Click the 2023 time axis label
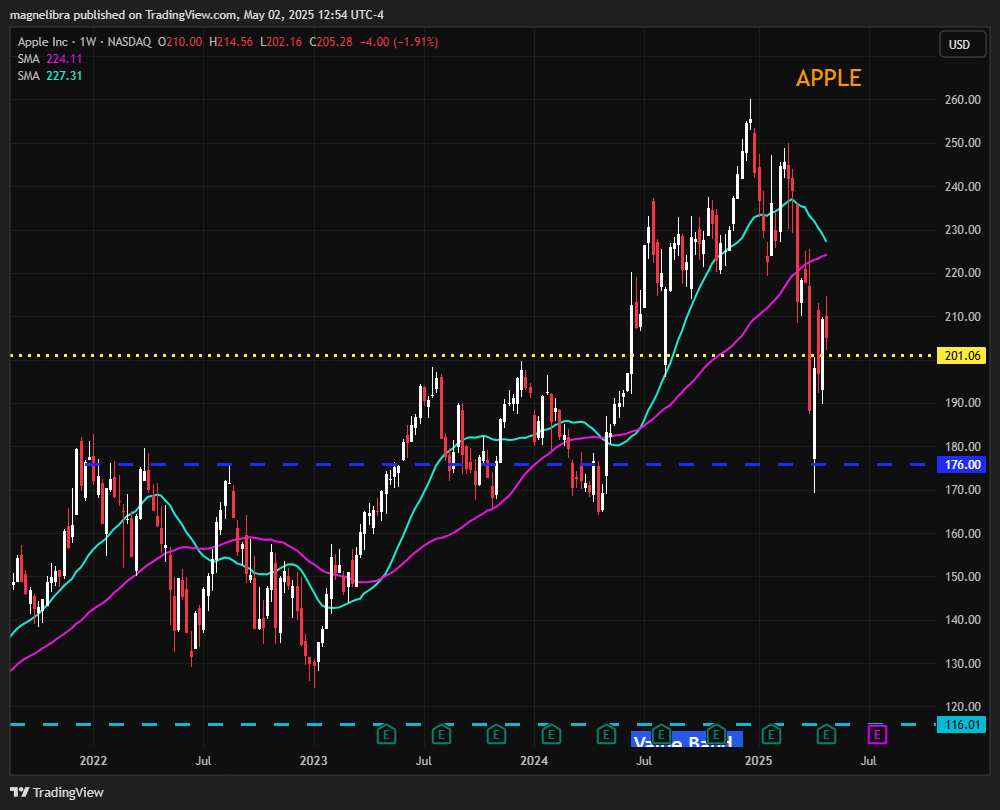This screenshot has width=1000, height=810. point(313,761)
